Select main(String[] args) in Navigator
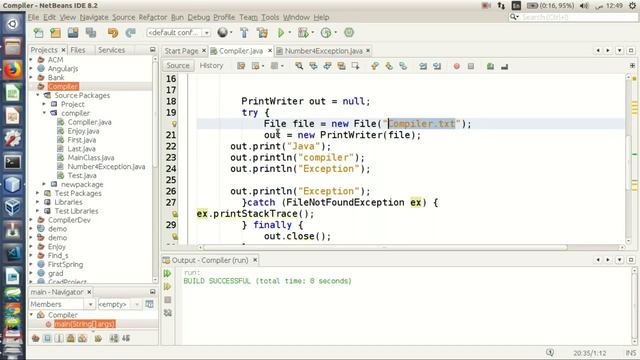 tap(84, 324)
